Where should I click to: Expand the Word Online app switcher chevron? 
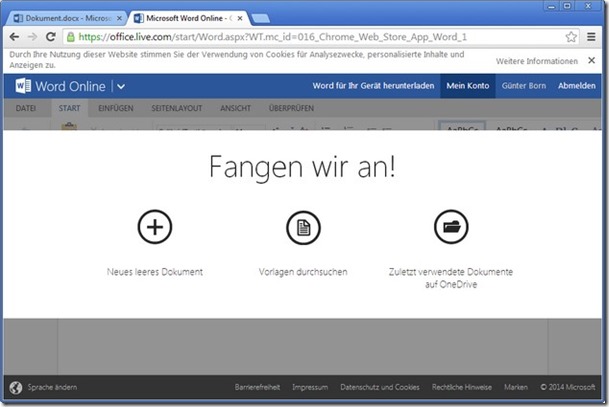(x=121, y=86)
